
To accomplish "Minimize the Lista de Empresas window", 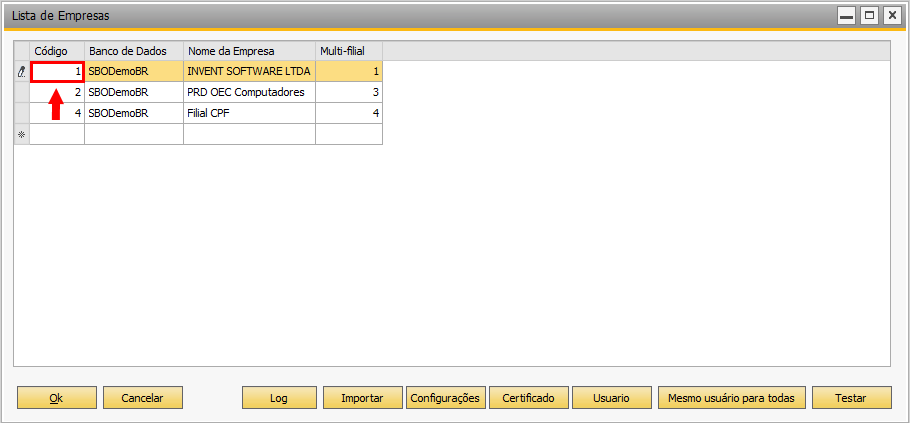I will (847, 16).
